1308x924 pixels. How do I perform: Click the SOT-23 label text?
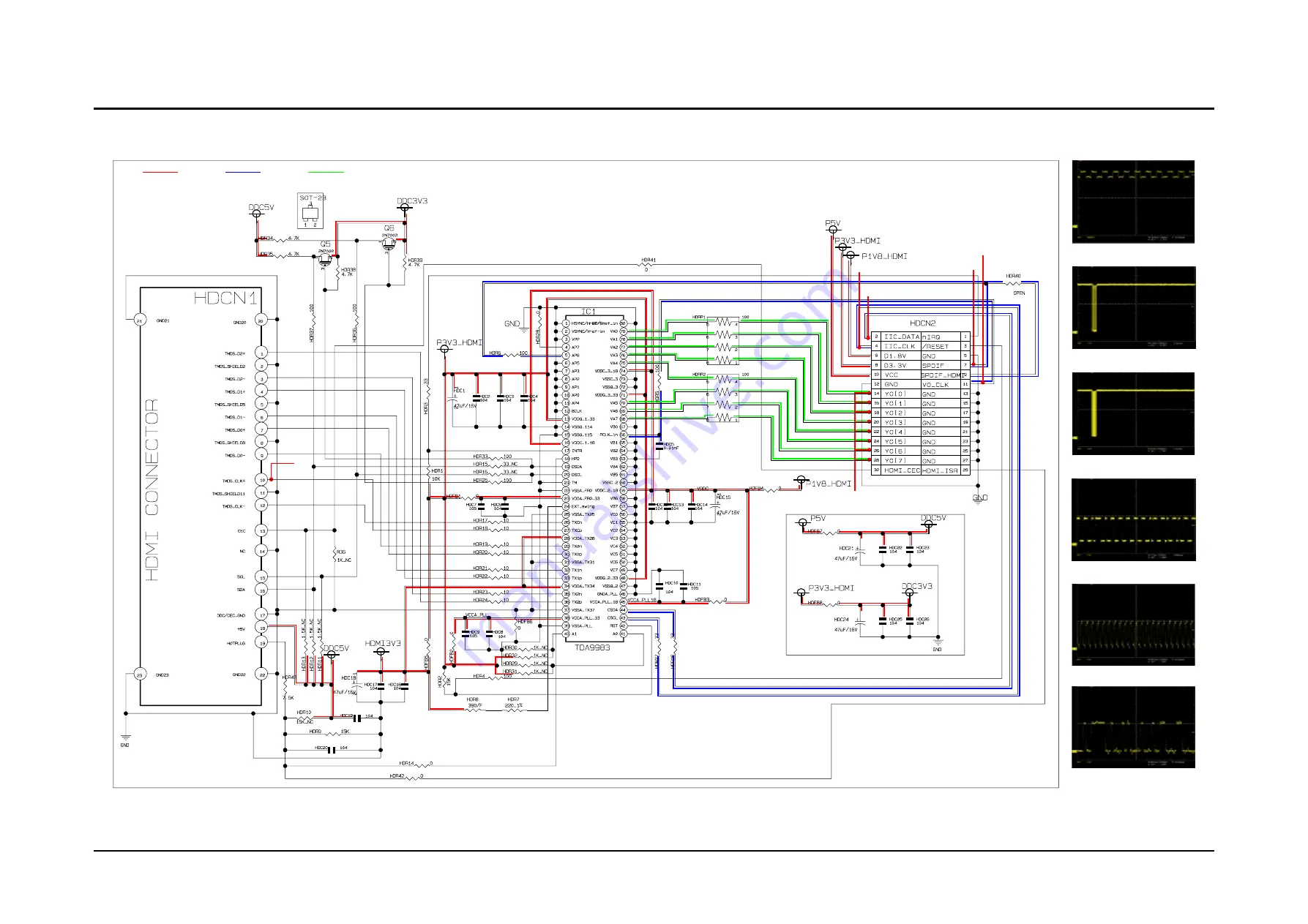313,198
